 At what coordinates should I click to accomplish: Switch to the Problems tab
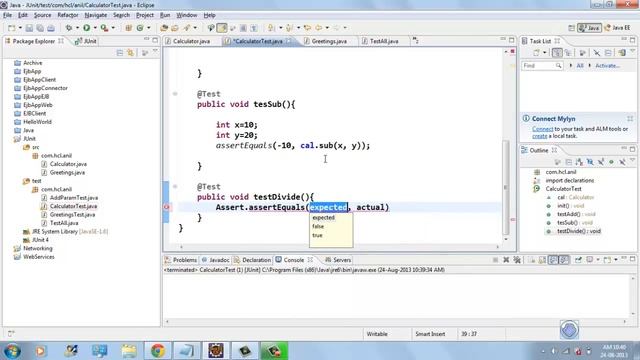coord(181,260)
